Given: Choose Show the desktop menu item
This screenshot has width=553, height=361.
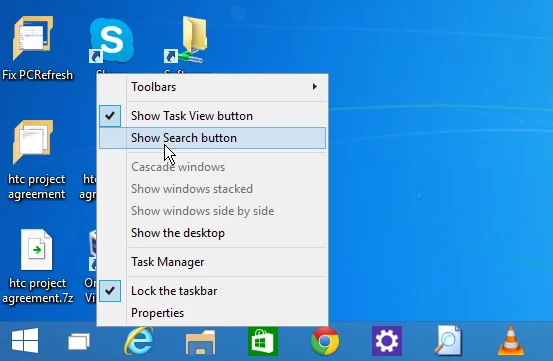Looking at the screenshot, I should coord(212,233).
